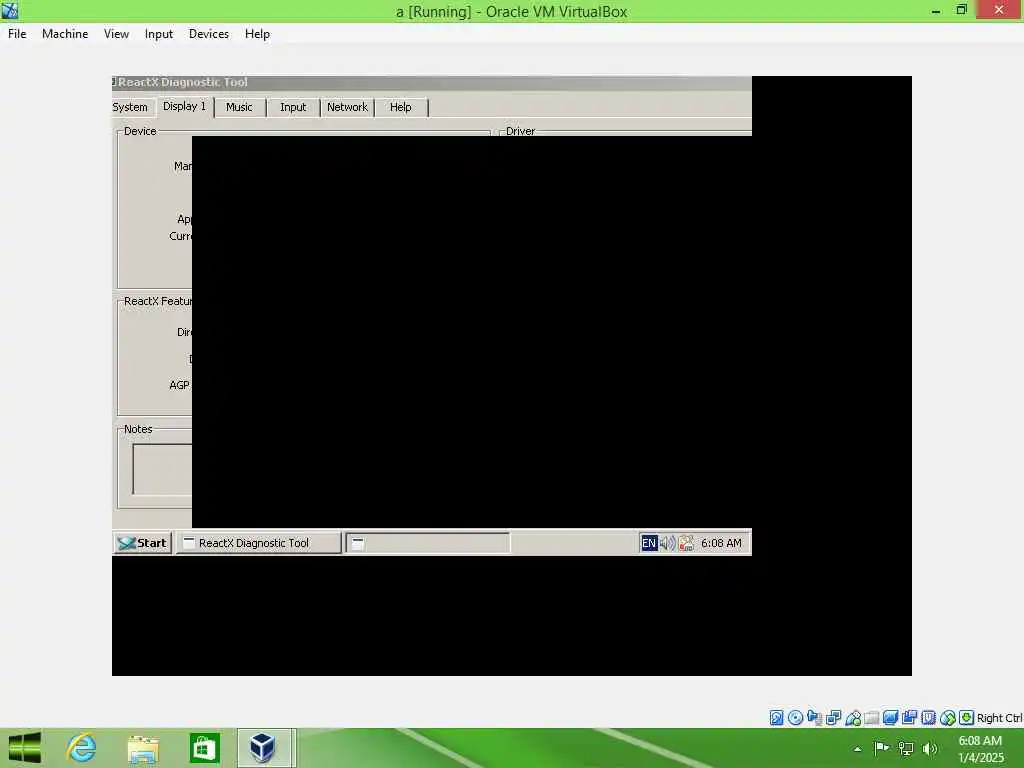Open the VirtualBox File menu

(17, 34)
